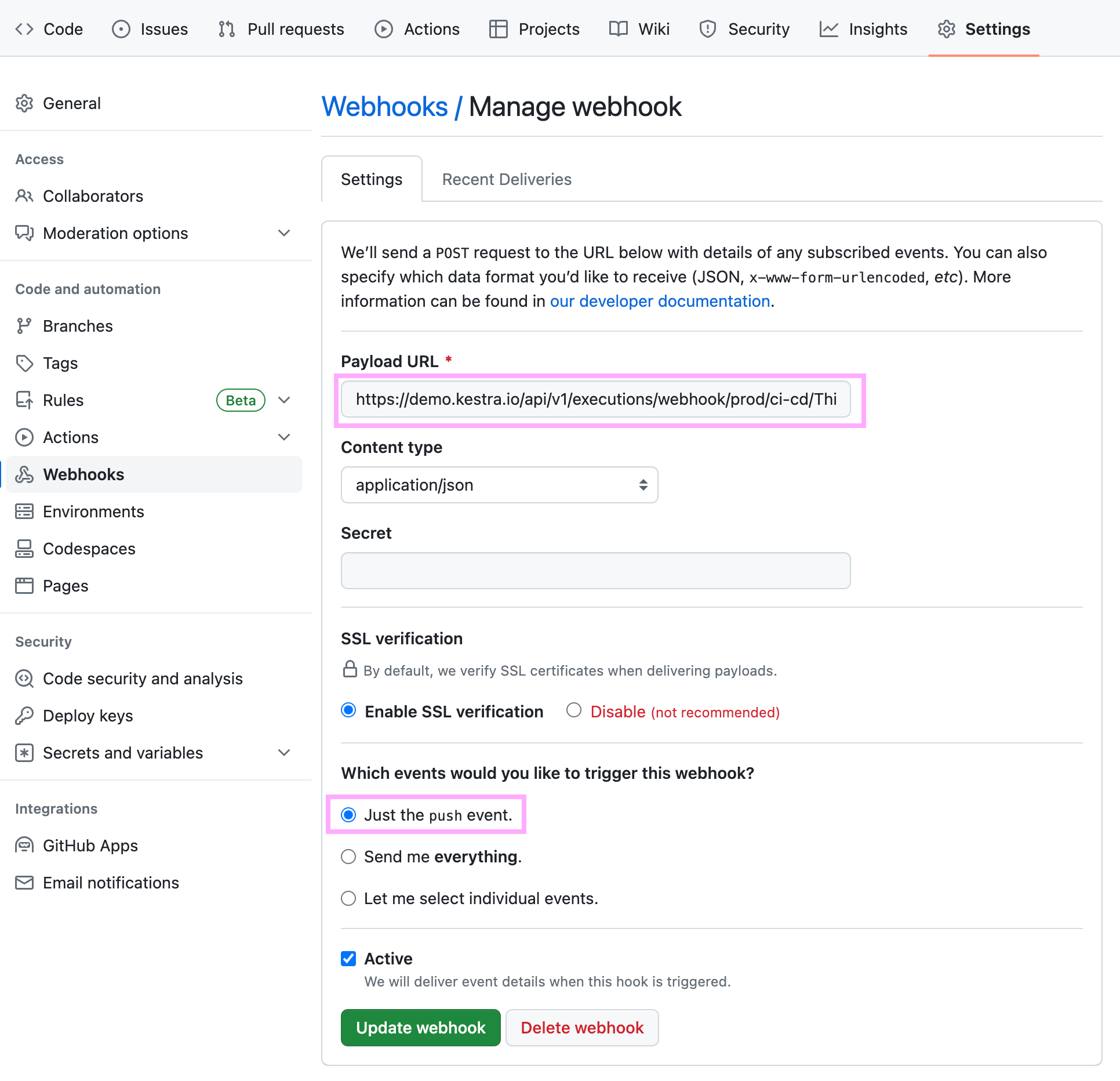Open the GitHub Apps icon under Integrations
Screen dimensions: 1120x1081
pyautogui.click(x=24, y=846)
